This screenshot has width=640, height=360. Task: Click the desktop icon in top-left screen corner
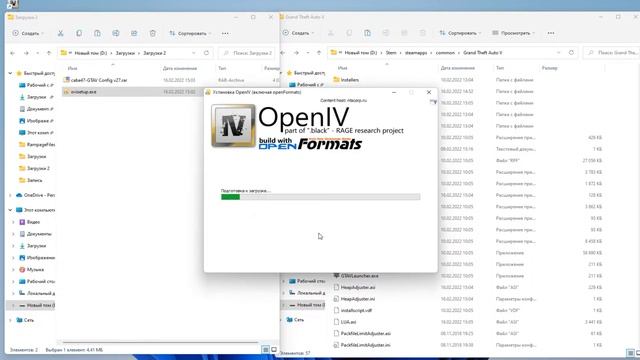click(x=13, y=4)
